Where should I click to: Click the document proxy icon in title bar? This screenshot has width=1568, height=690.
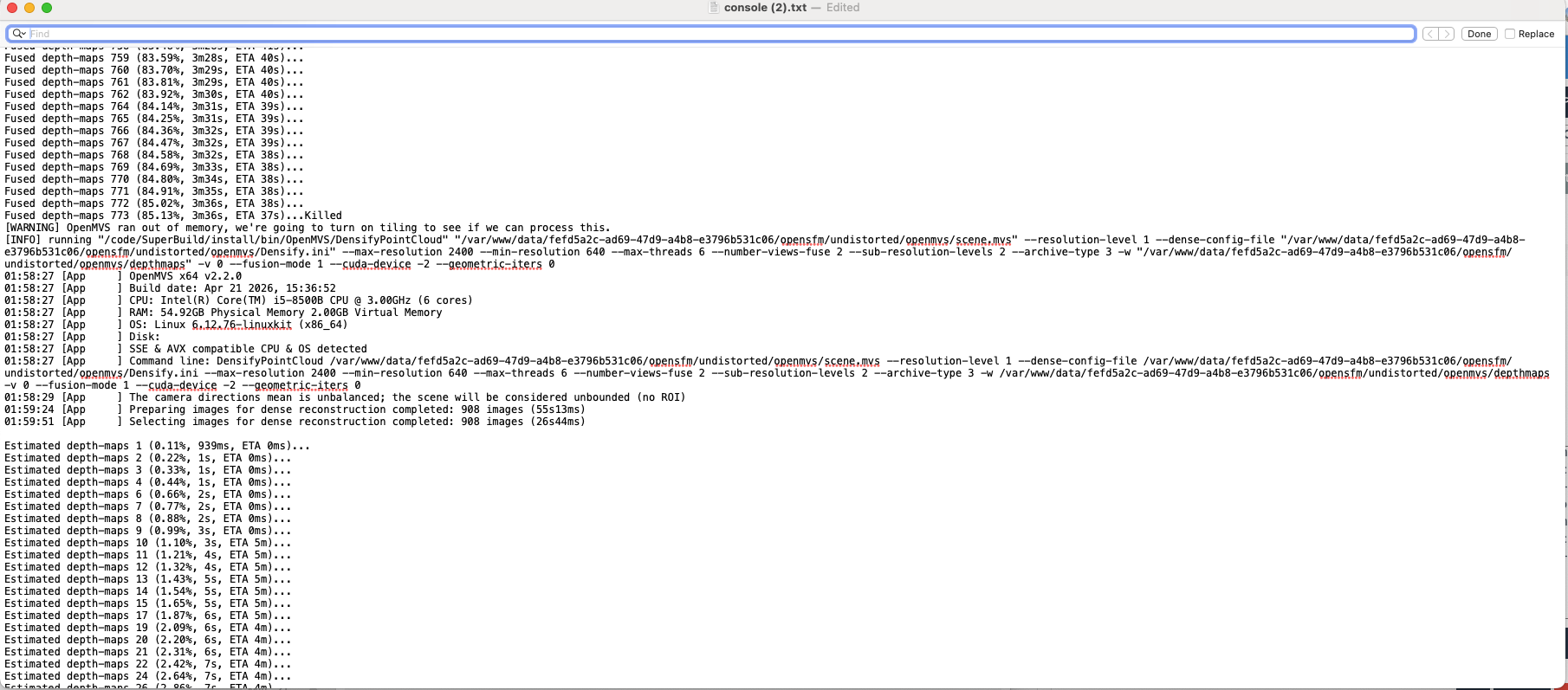(x=714, y=8)
